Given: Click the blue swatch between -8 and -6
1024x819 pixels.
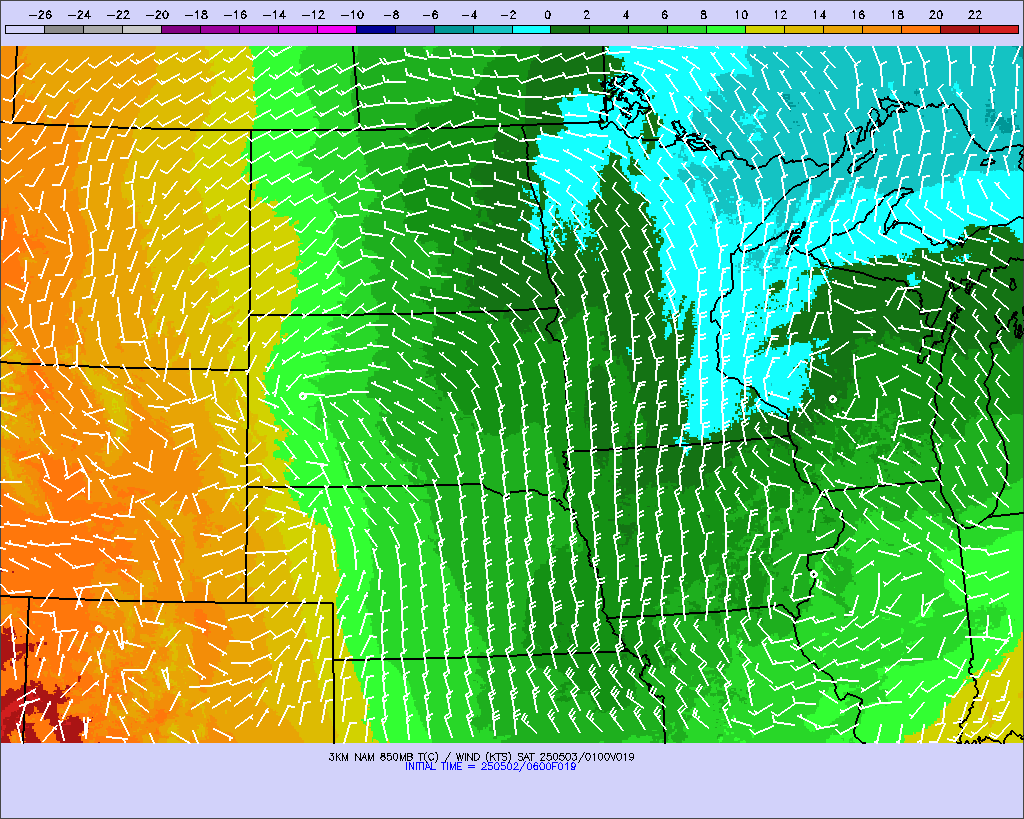Looking at the screenshot, I should [x=415, y=29].
